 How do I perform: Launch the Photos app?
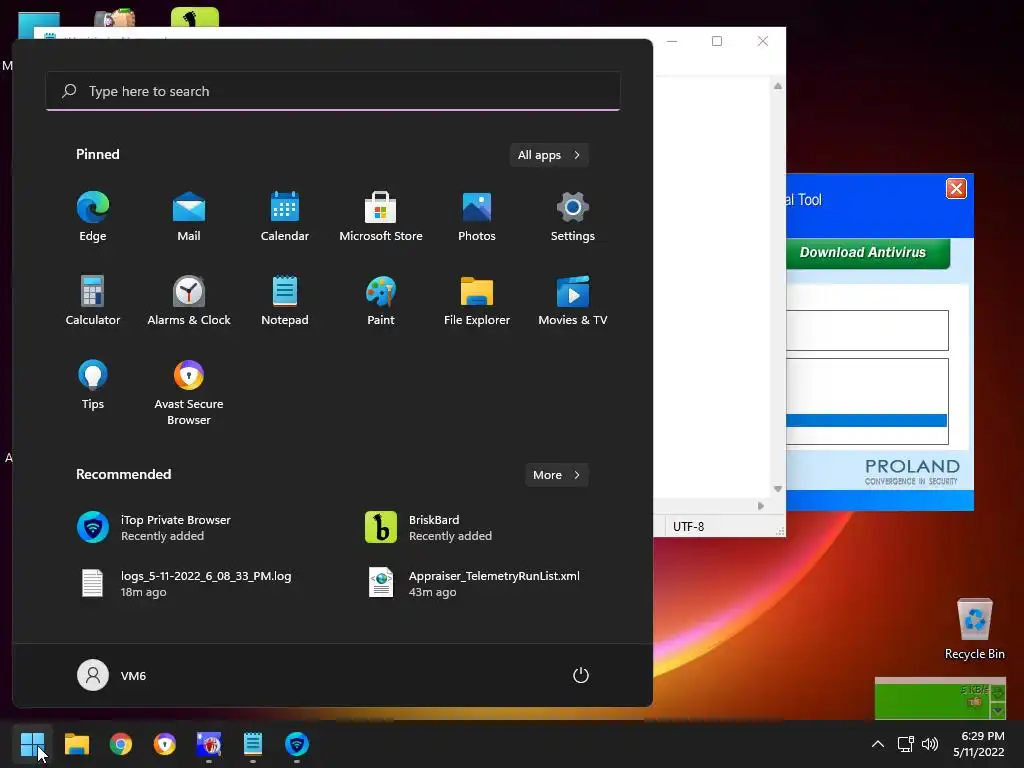point(477,217)
